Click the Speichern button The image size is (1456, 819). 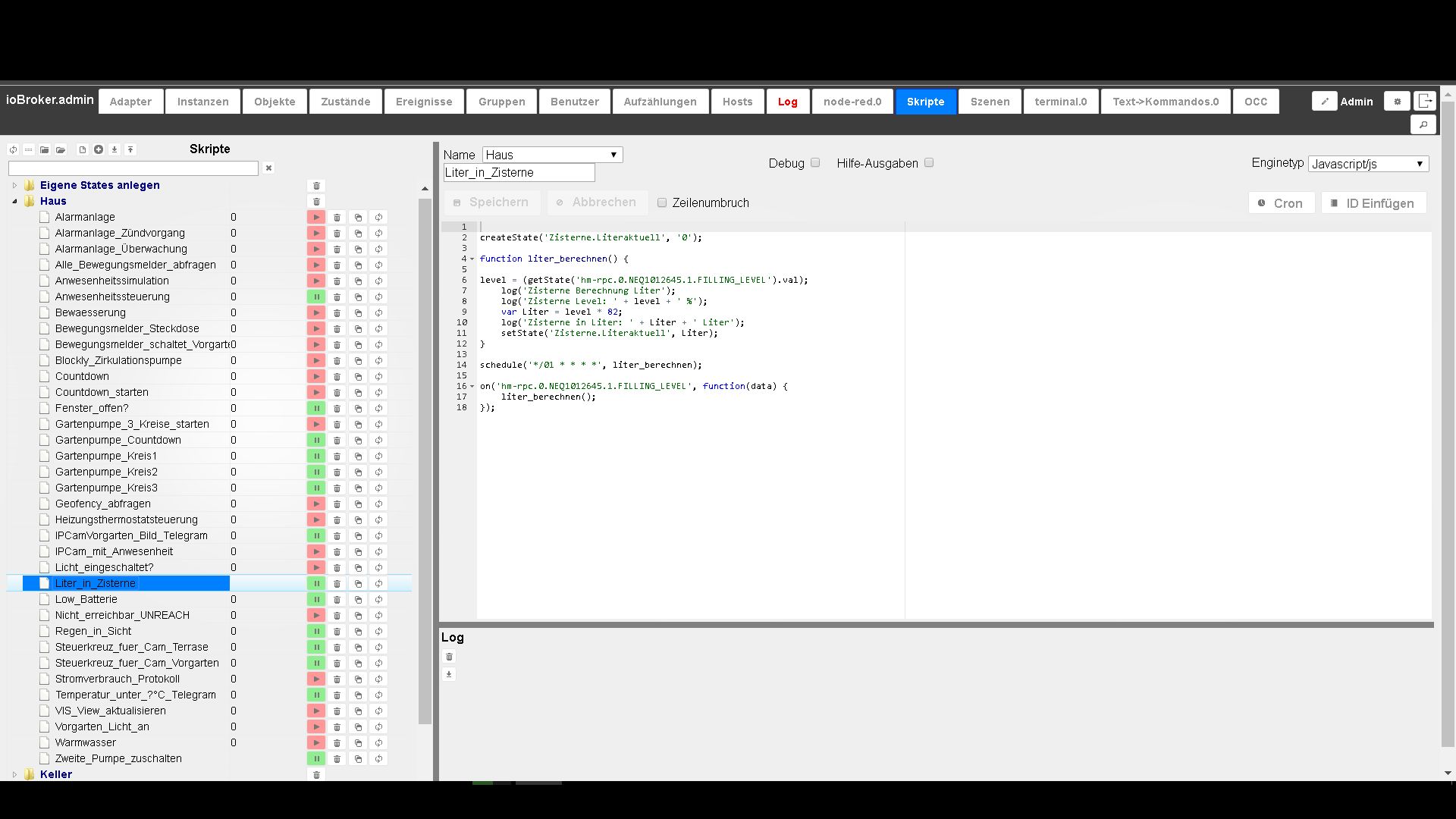491,202
